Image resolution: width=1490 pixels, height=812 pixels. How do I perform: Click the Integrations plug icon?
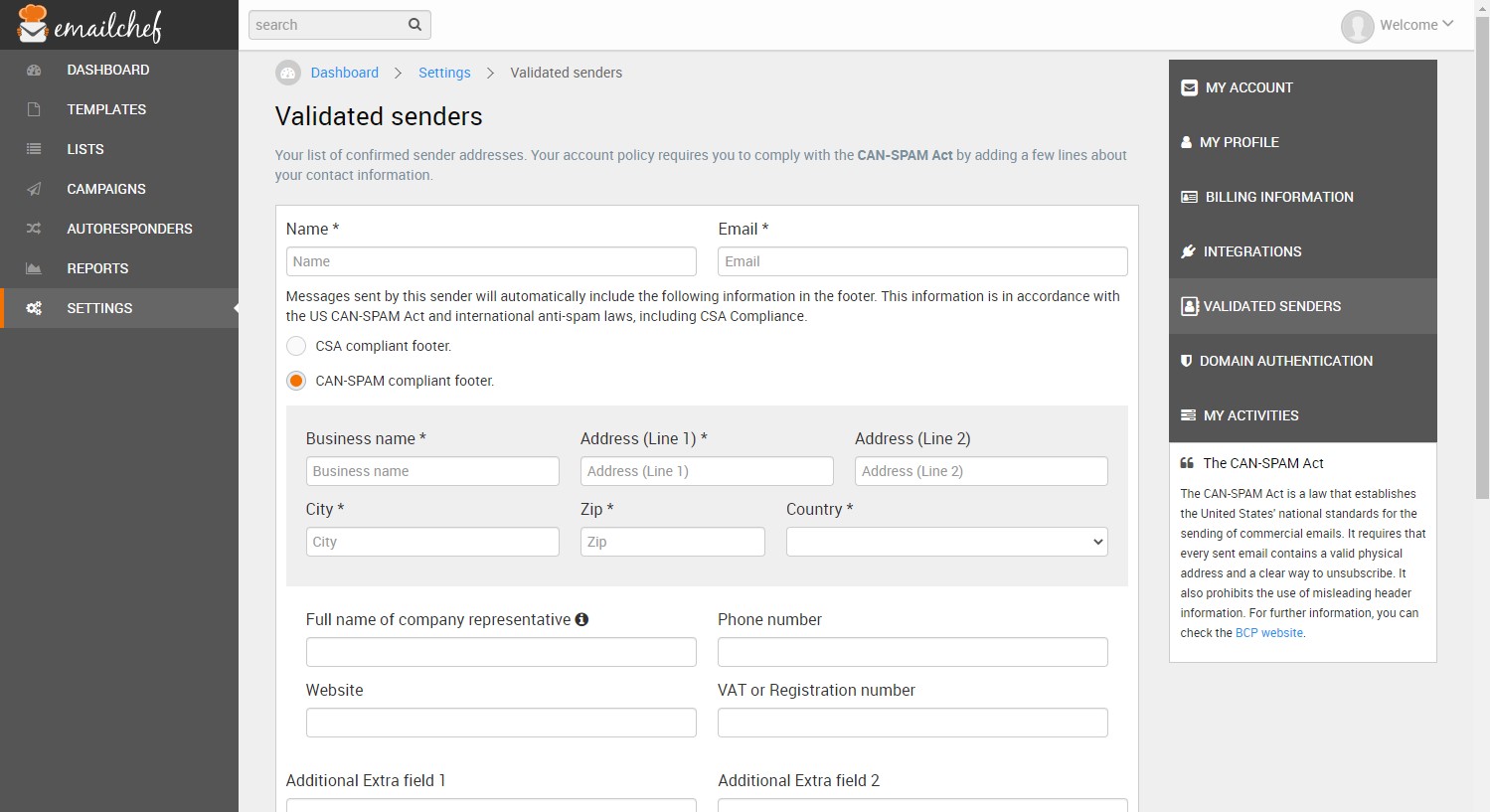(1188, 251)
